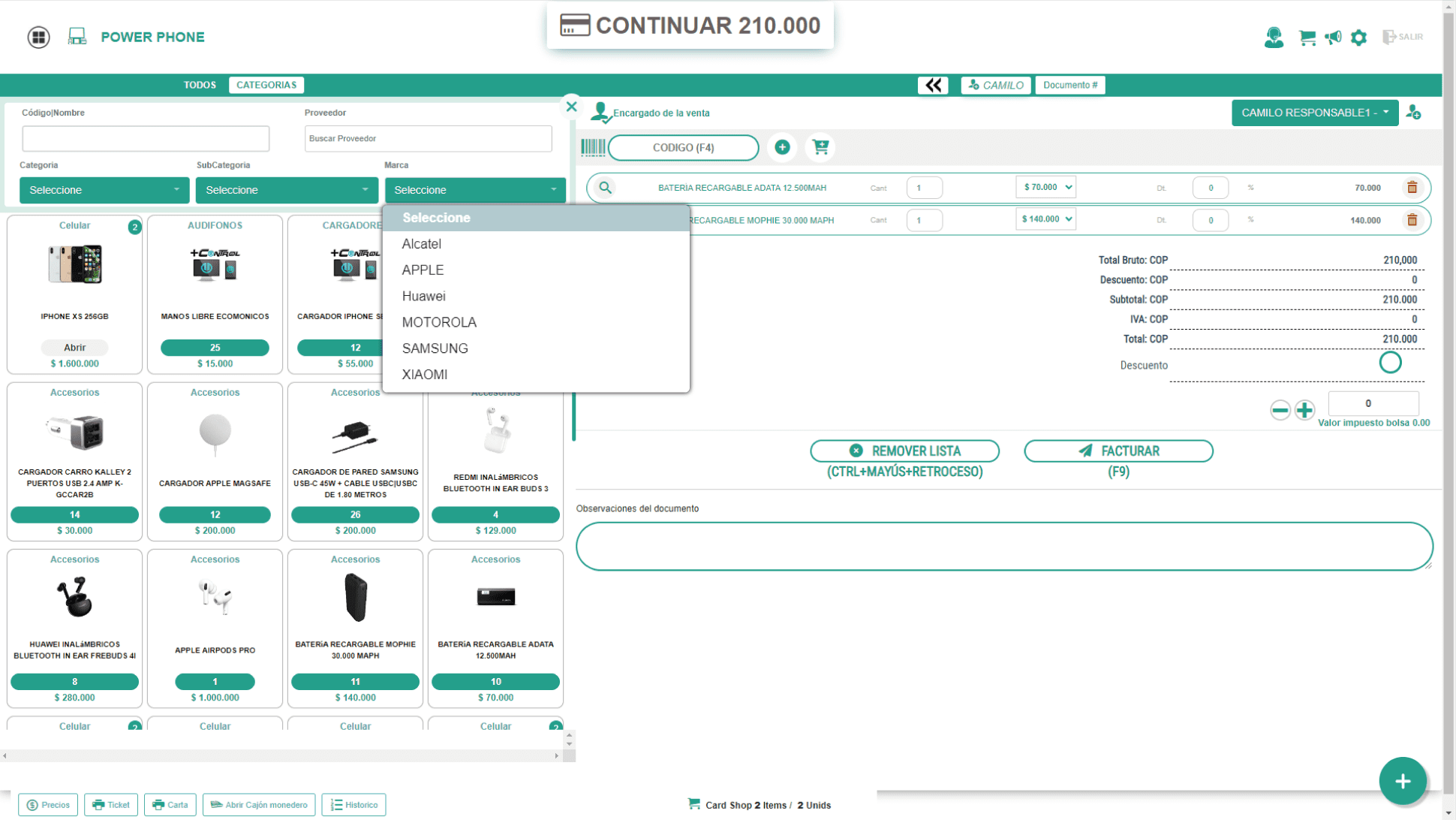The image size is (1456, 820).
Task: Delete the MOPHIE 30.000 MAPH item with trash icon
Action: (x=1412, y=220)
